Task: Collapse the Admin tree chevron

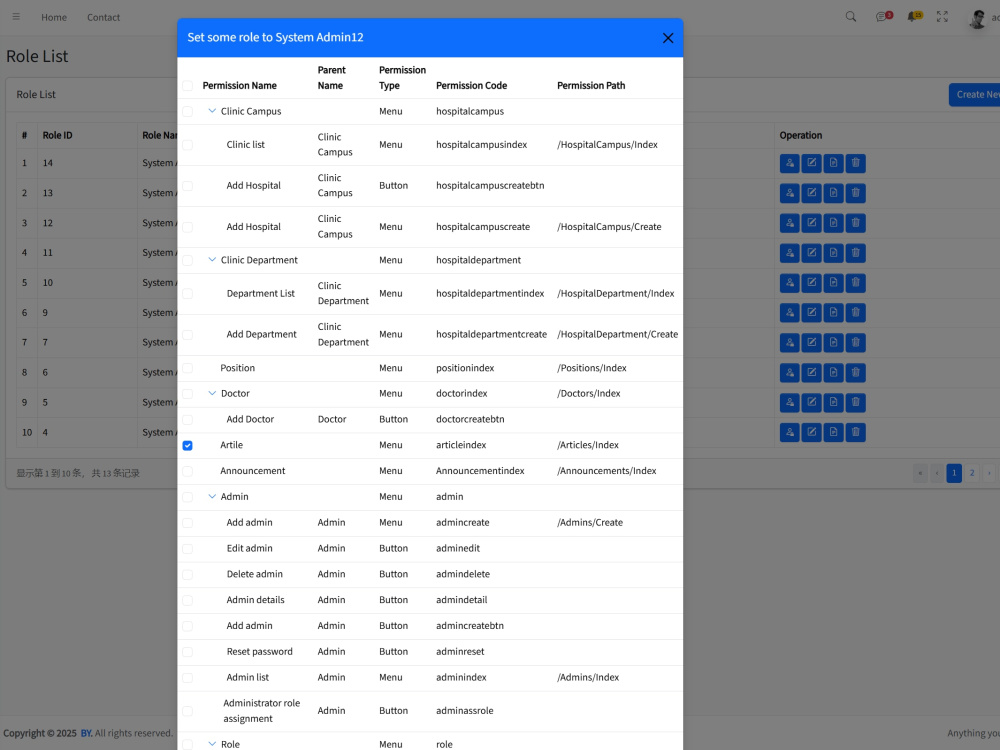Action: (x=212, y=496)
